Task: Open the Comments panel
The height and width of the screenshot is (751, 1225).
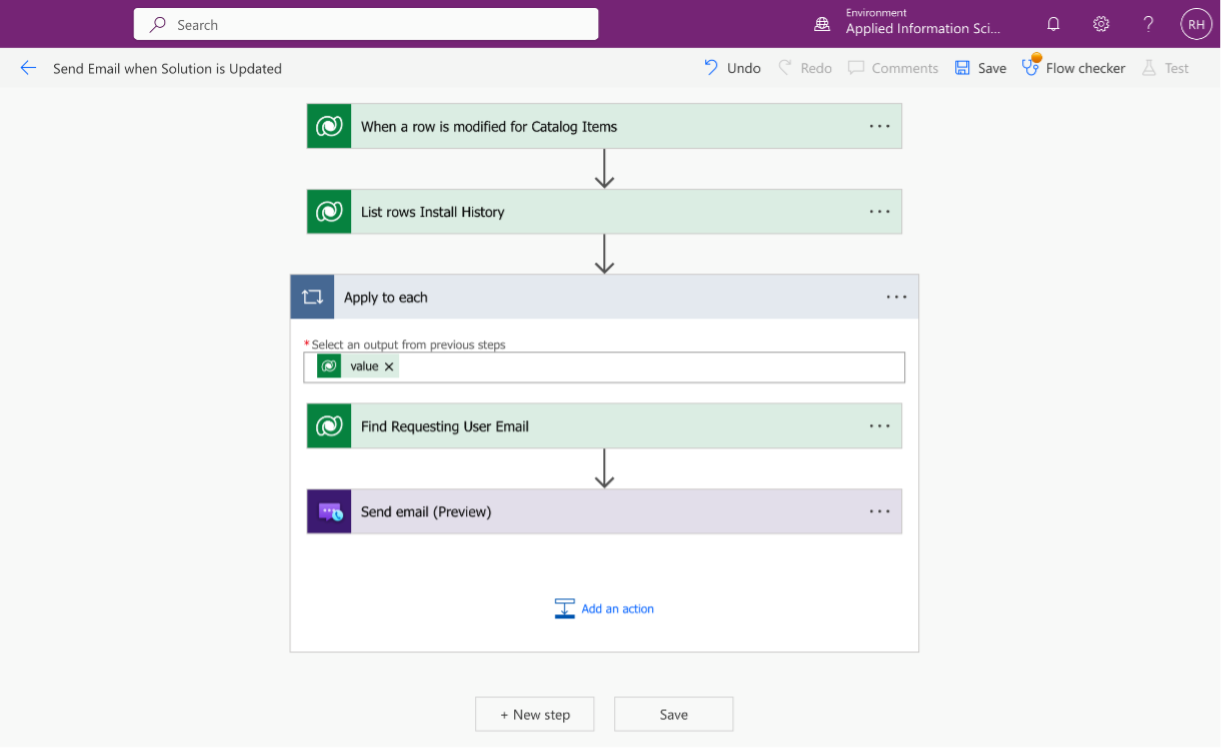Action: (892, 67)
